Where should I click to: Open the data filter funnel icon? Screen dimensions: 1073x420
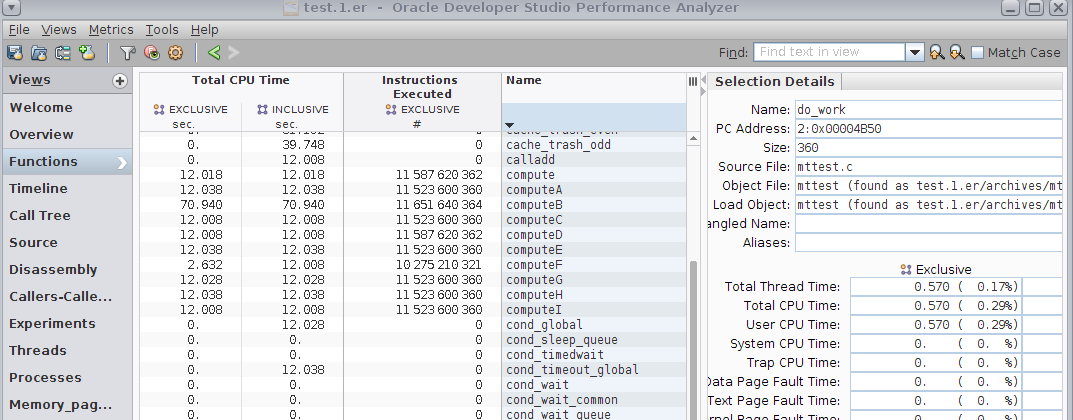[127, 53]
